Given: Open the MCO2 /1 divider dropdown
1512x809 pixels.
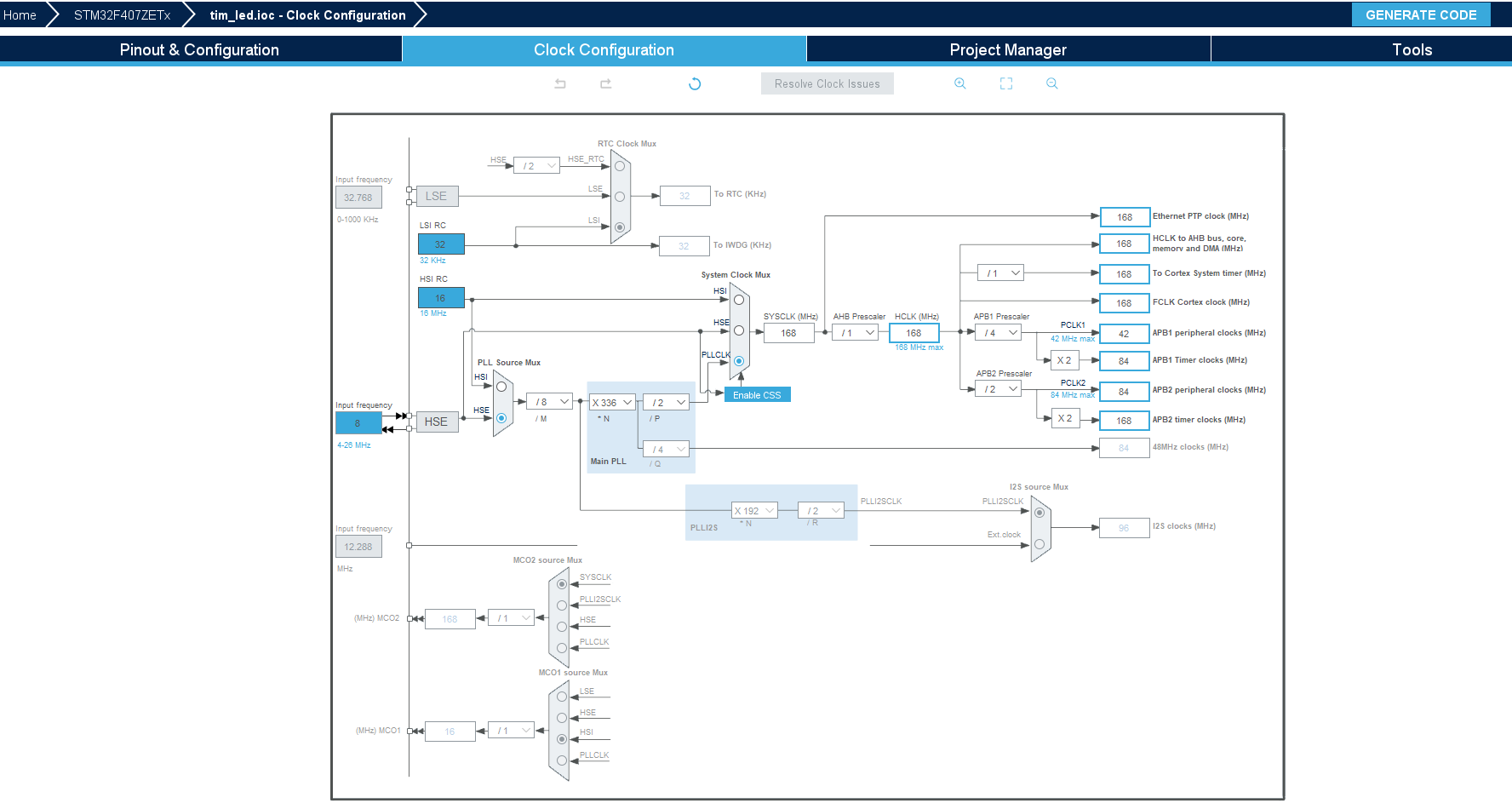Looking at the screenshot, I should [511, 618].
